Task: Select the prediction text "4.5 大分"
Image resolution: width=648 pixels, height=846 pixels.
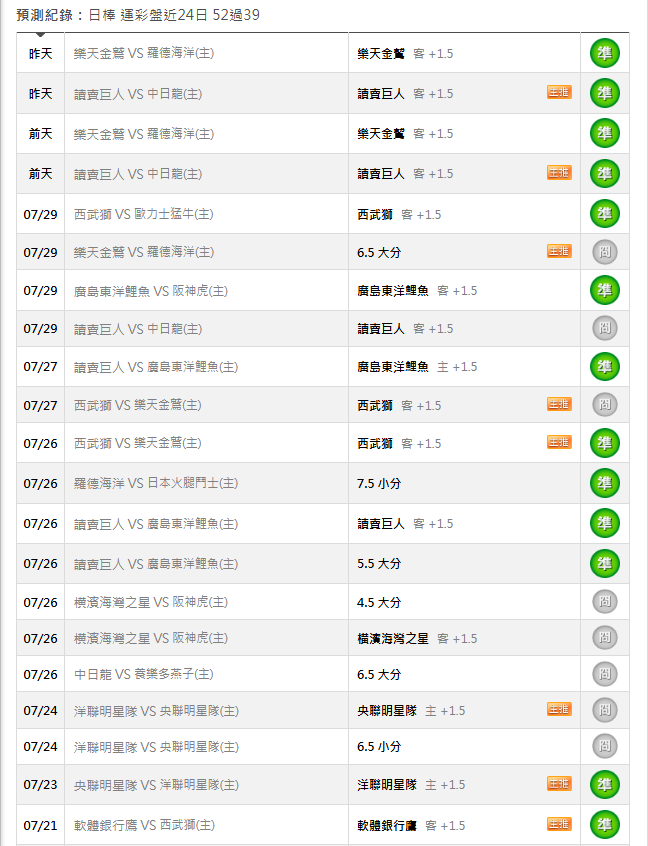Action: 379,602
